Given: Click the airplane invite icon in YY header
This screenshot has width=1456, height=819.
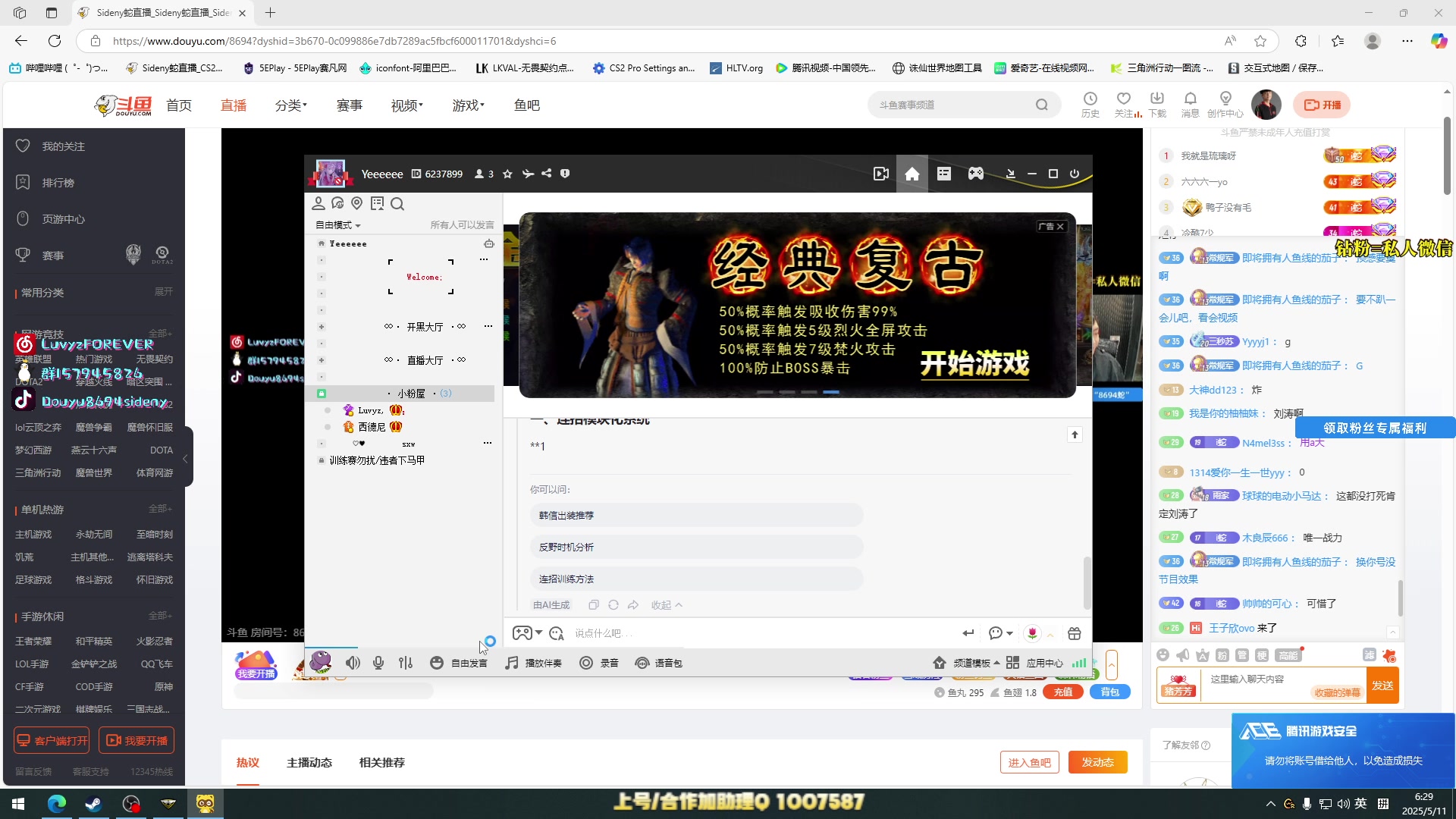Looking at the screenshot, I should pyautogui.click(x=528, y=174).
